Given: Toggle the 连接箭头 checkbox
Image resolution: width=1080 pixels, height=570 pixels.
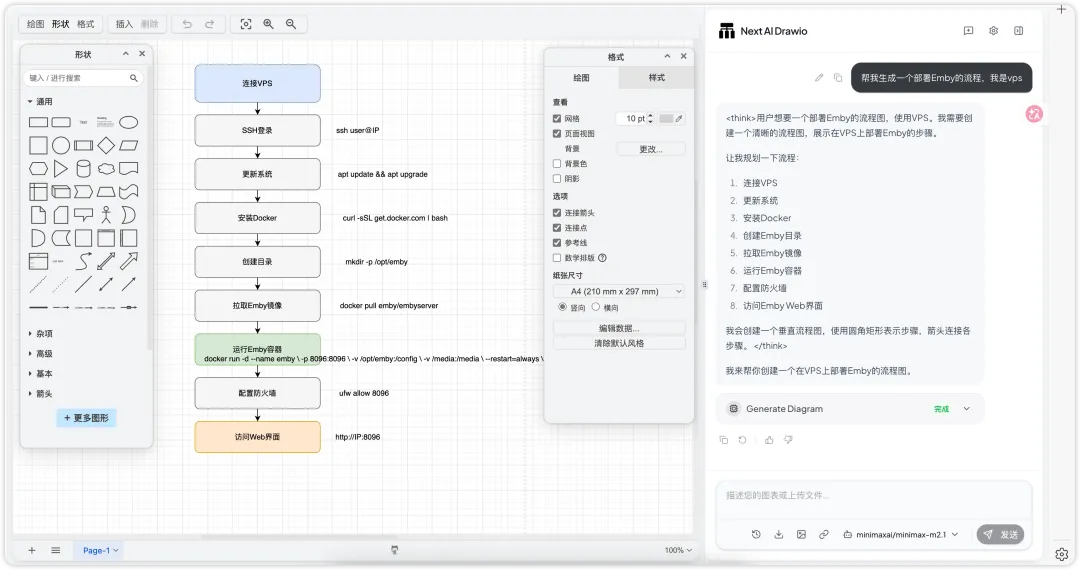Looking at the screenshot, I should click(x=557, y=213).
